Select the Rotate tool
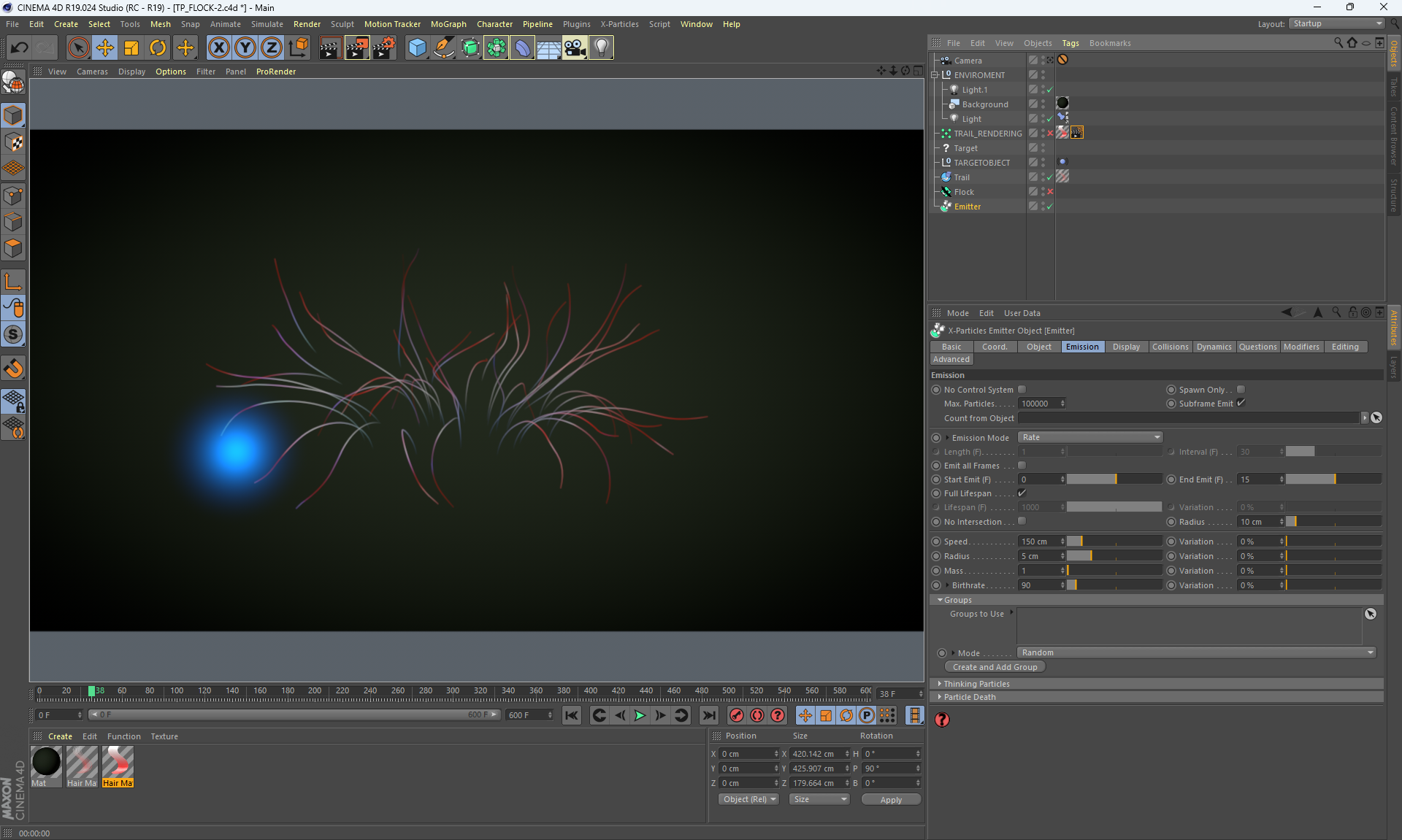The width and height of the screenshot is (1402, 840). pyautogui.click(x=158, y=48)
